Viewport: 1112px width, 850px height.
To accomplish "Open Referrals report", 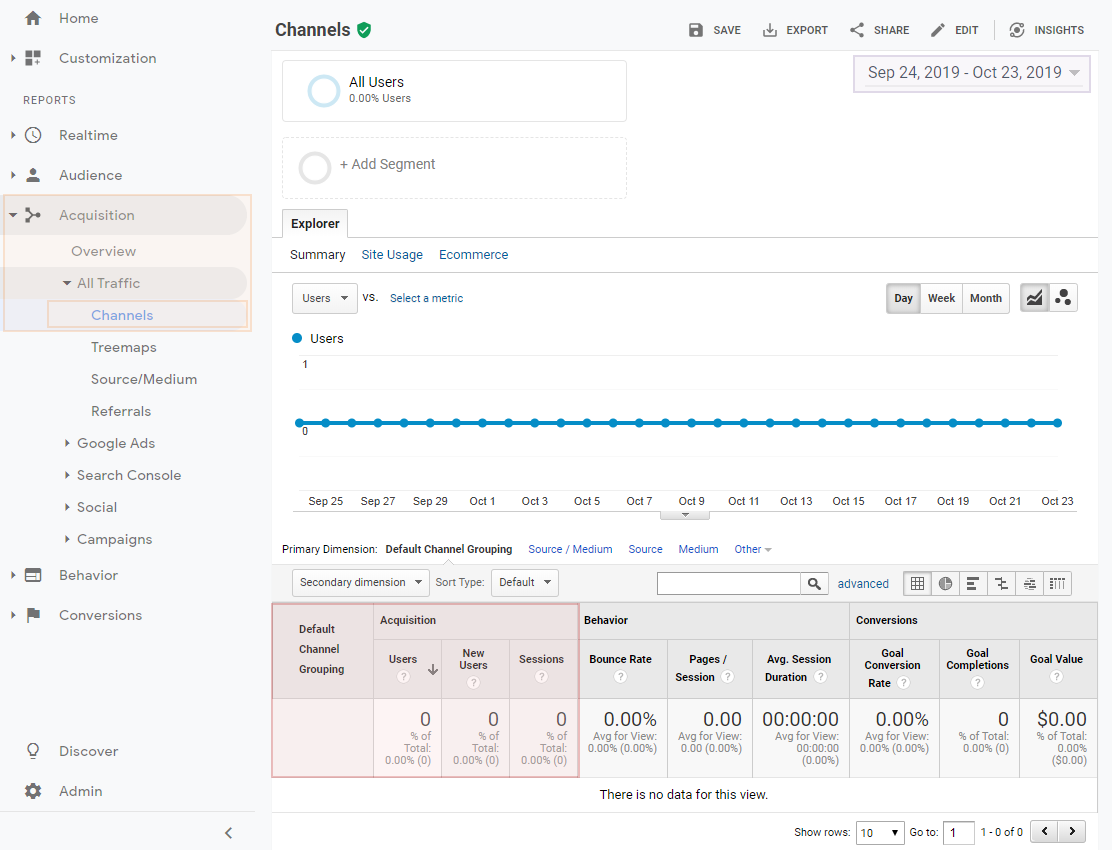I will tap(121, 411).
